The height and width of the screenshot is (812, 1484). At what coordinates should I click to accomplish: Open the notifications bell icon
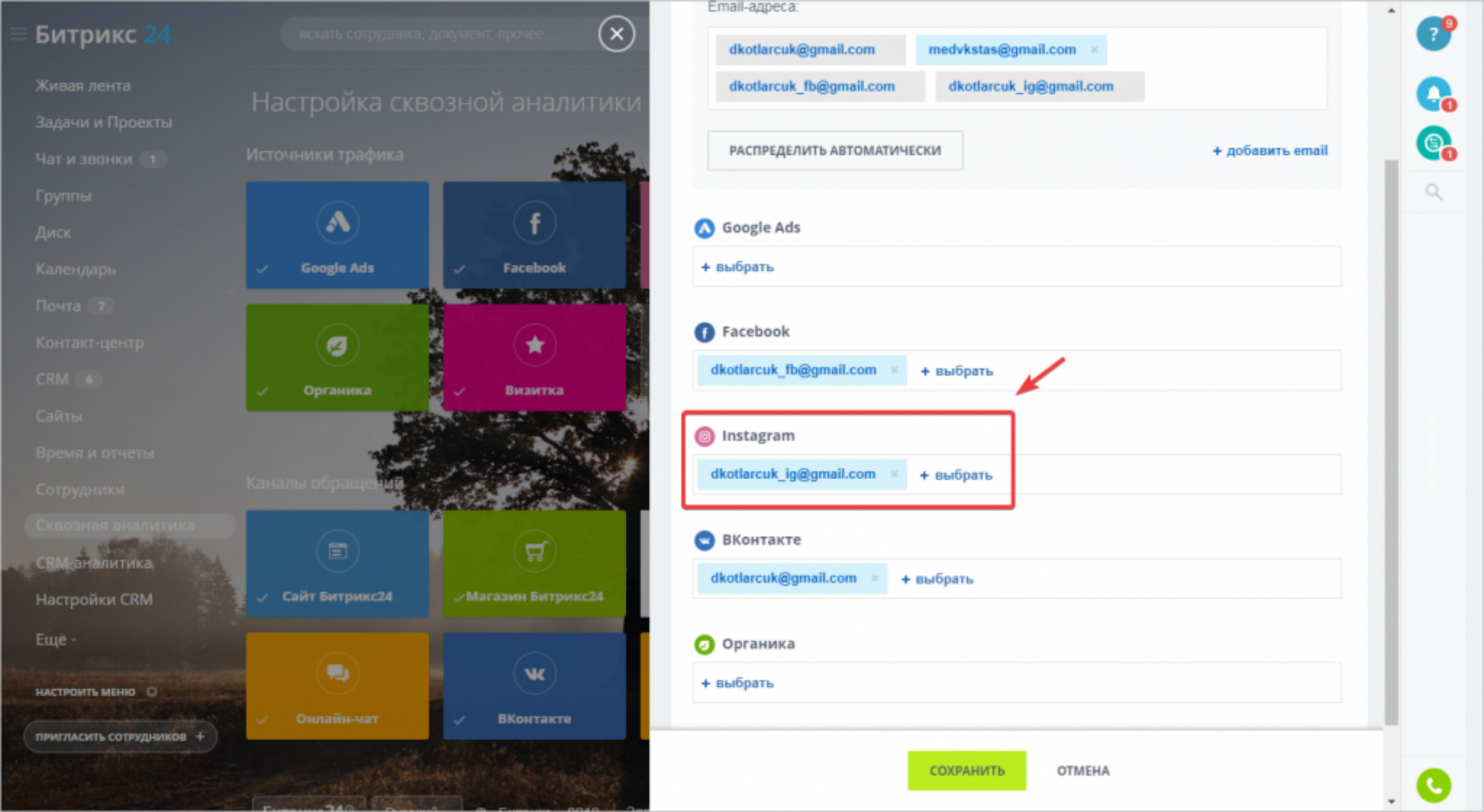click(x=1433, y=94)
